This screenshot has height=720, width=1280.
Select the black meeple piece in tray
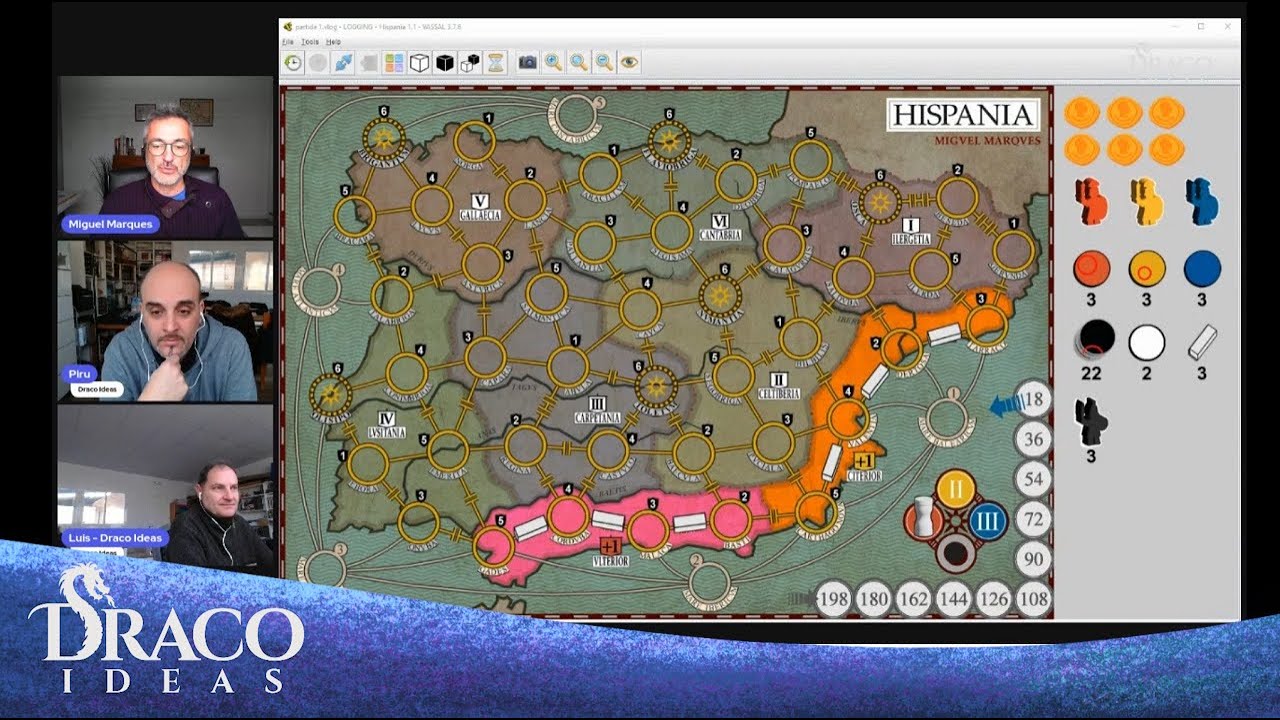(x=1091, y=420)
